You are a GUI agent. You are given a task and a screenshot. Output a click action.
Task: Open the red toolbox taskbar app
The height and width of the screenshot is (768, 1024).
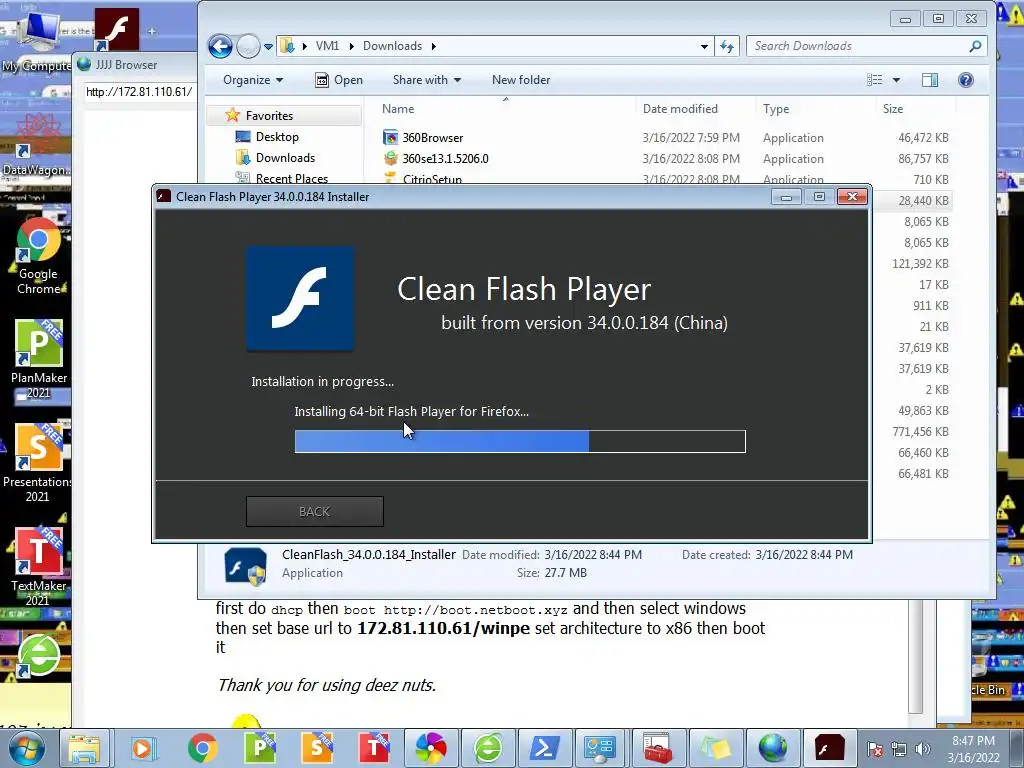657,748
